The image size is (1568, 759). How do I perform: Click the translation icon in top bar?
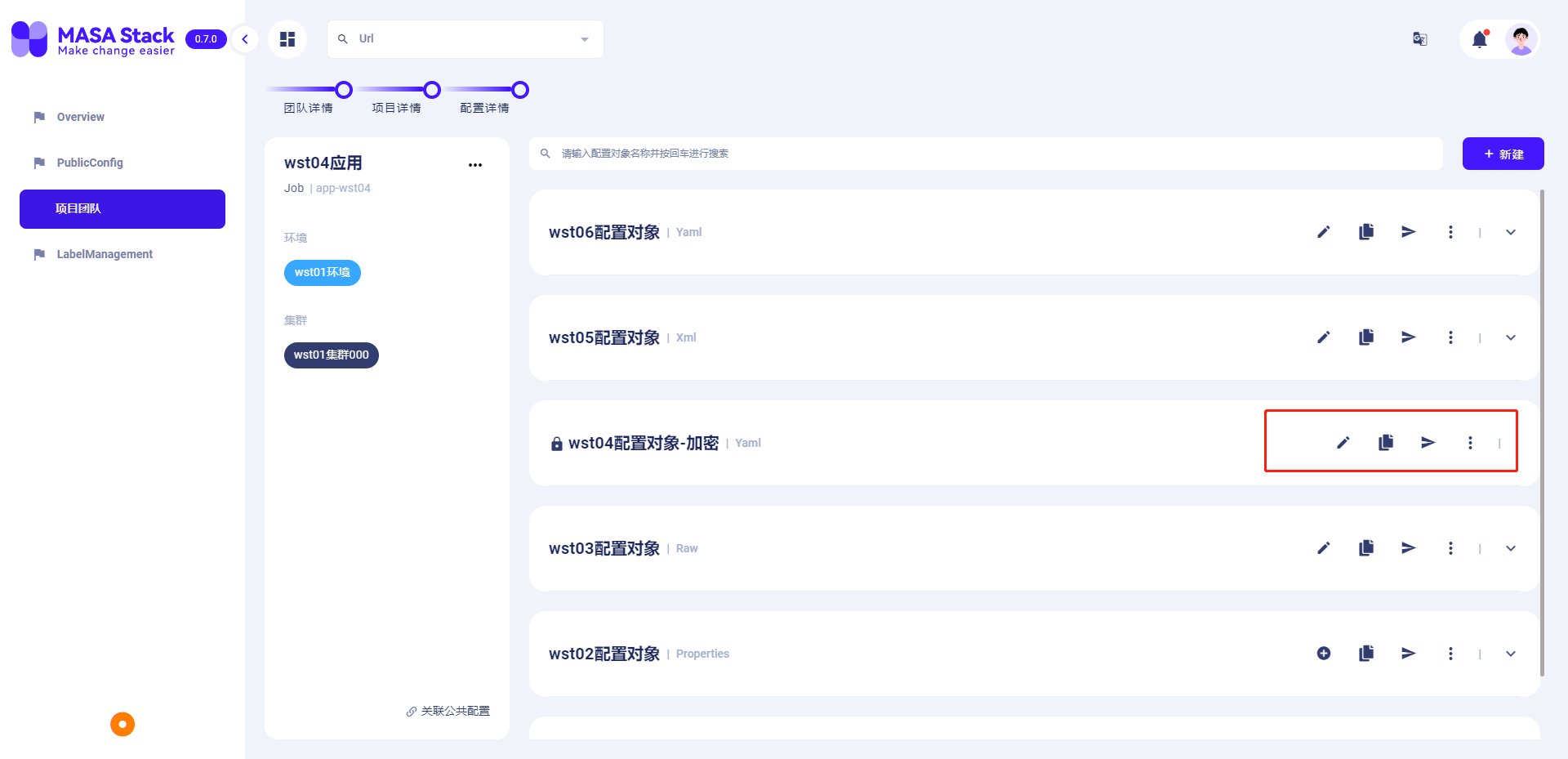pos(1419,38)
